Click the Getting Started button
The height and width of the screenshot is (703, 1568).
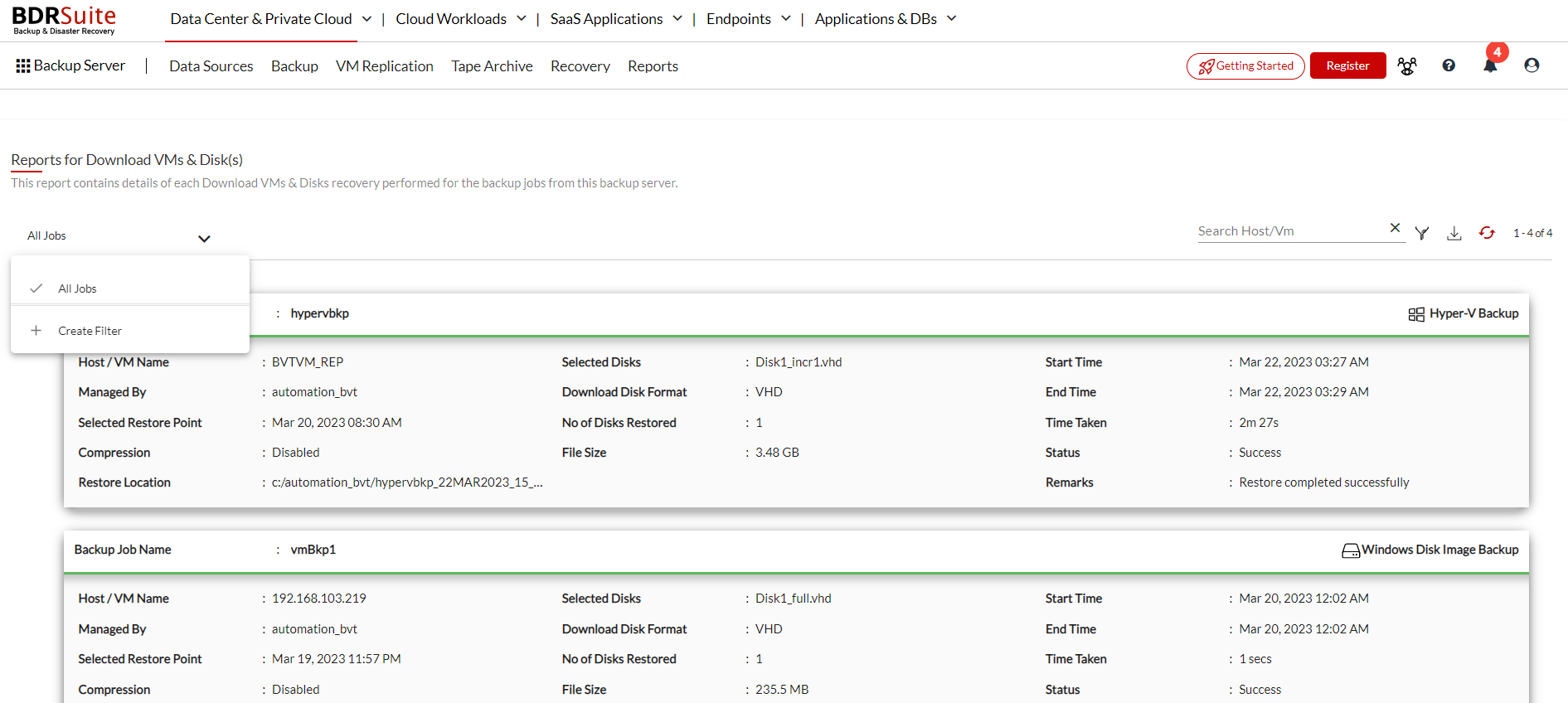click(1245, 65)
